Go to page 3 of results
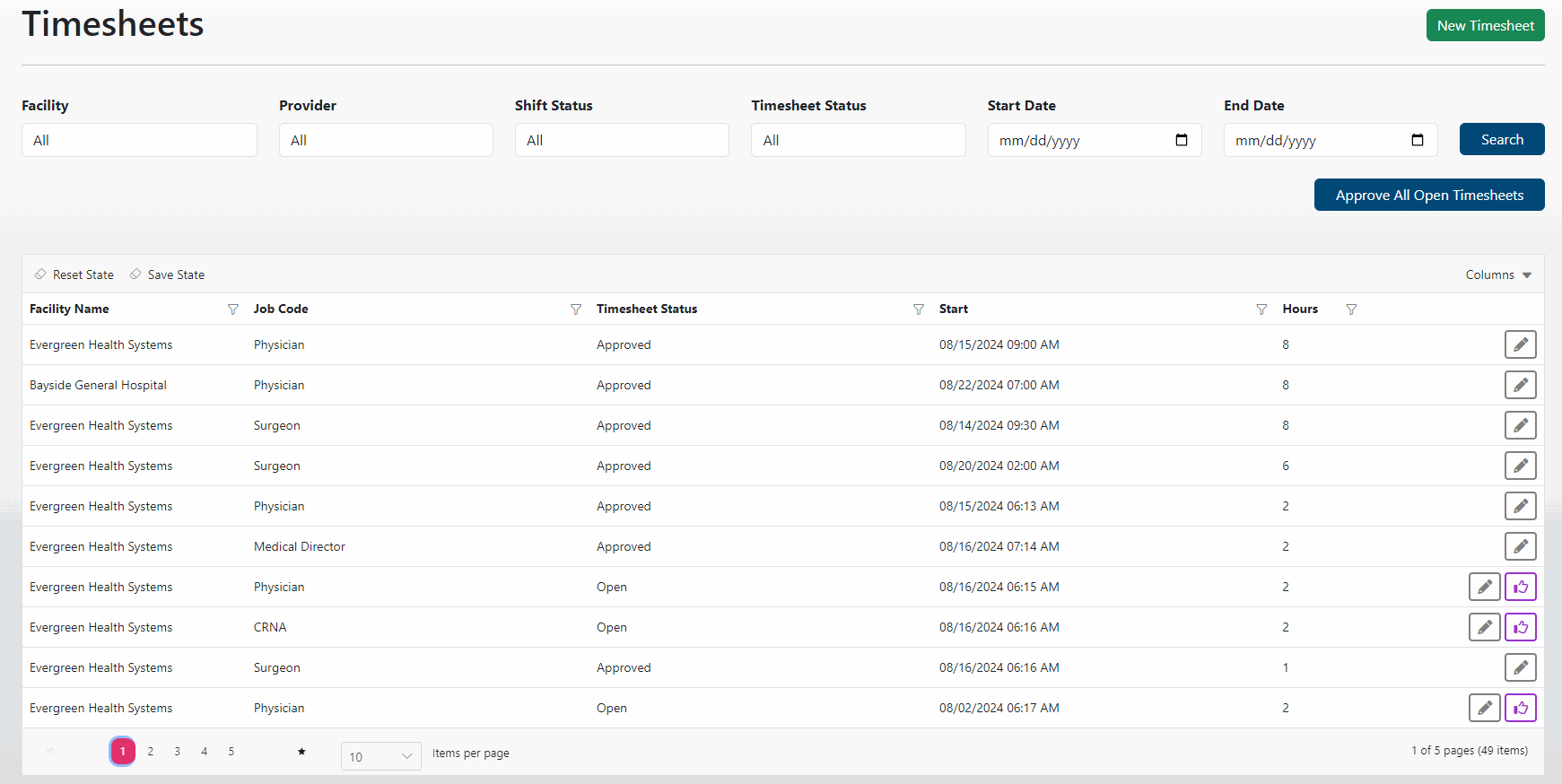This screenshot has width=1562, height=784. [x=178, y=752]
